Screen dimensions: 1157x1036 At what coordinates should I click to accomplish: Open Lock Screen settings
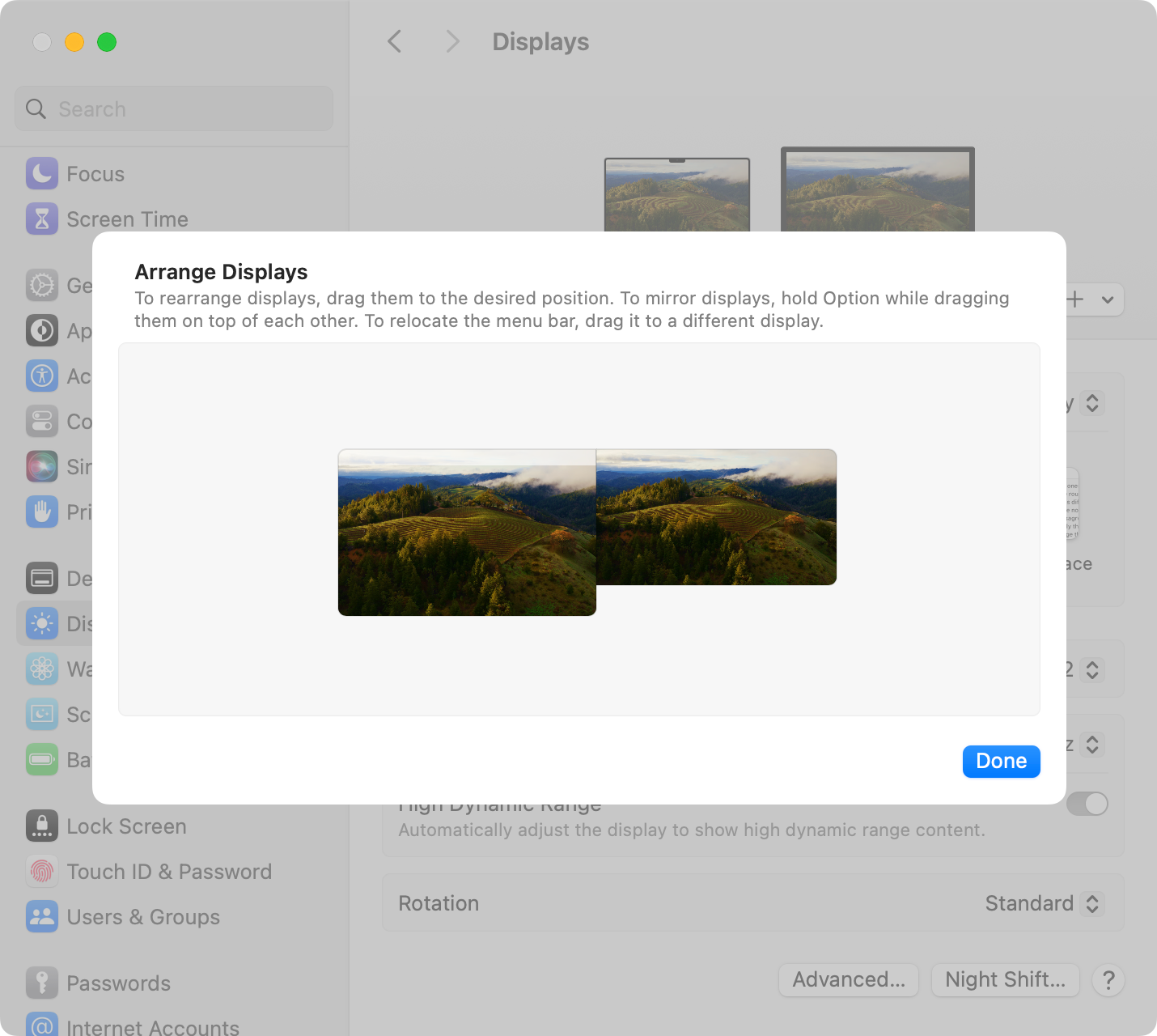[x=125, y=826]
